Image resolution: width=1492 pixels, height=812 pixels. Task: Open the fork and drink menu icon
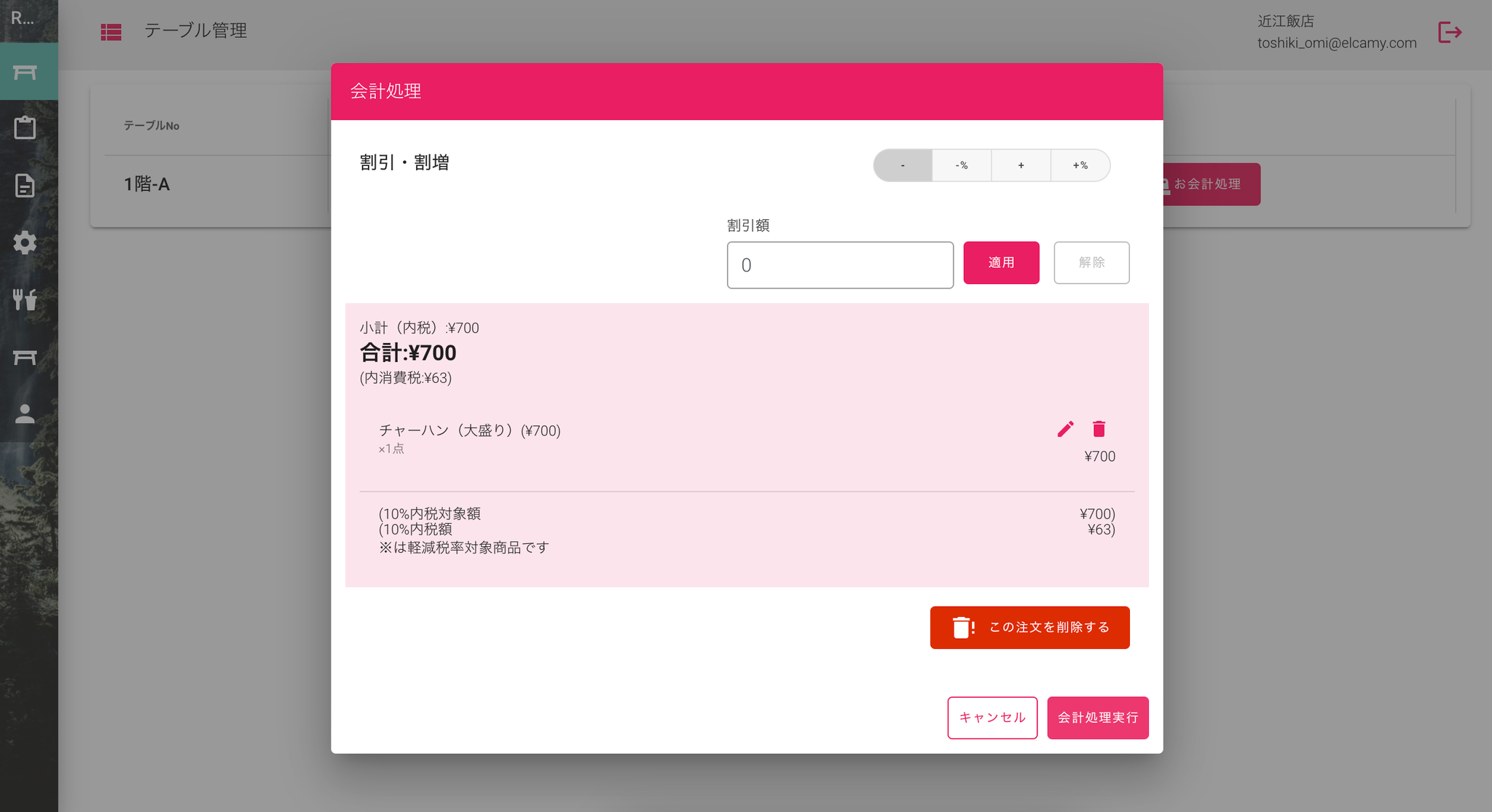pyautogui.click(x=25, y=299)
